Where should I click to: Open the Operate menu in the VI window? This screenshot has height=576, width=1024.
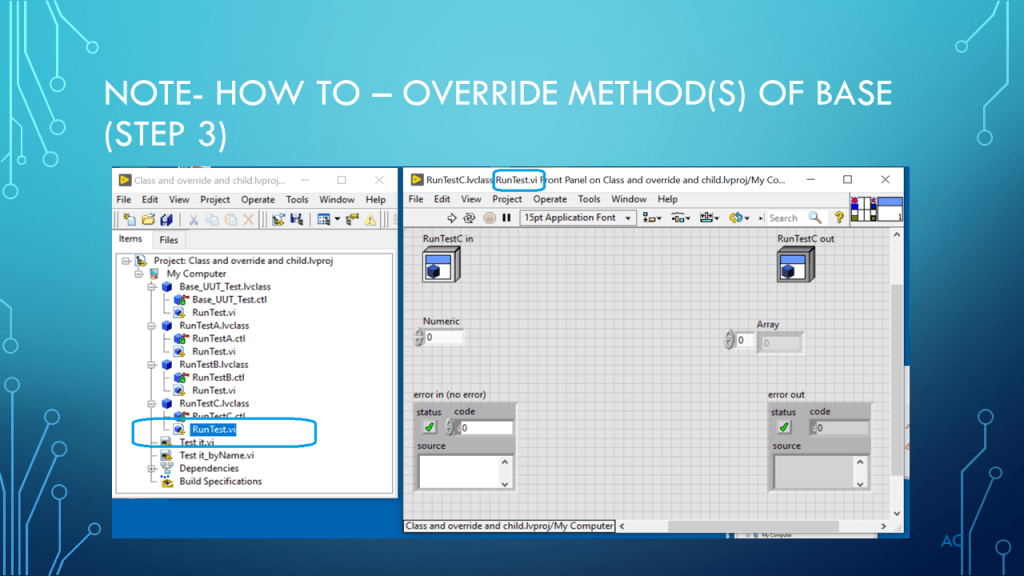coord(549,199)
